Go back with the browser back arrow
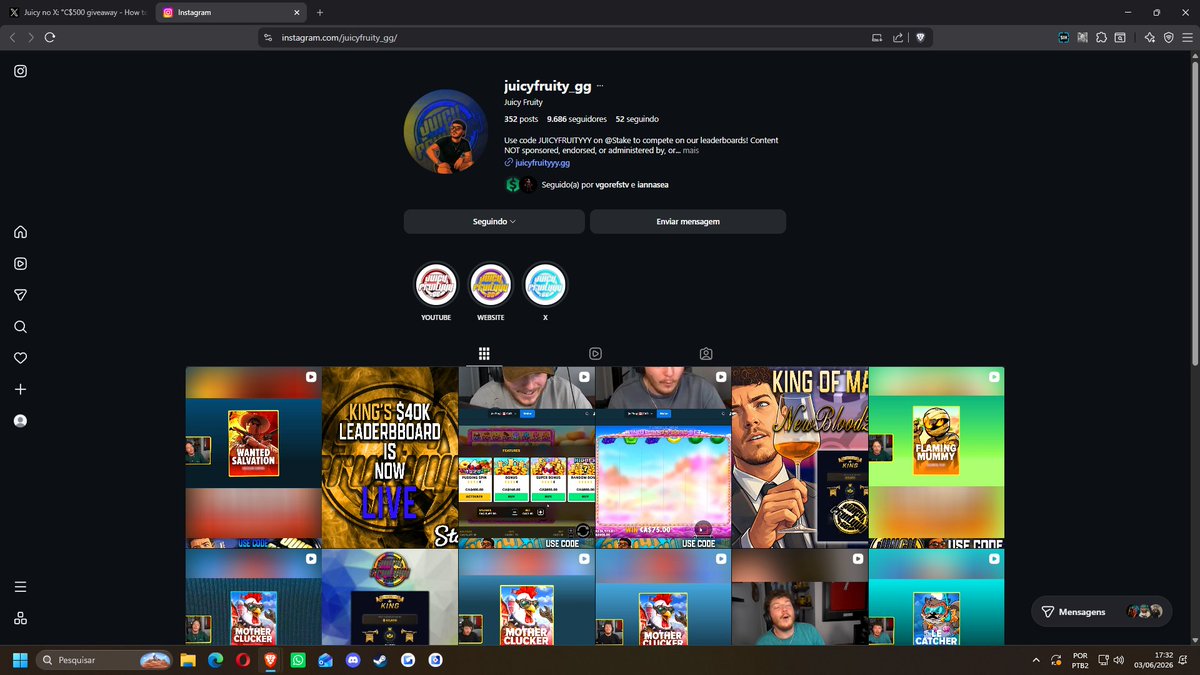Viewport: 1200px width, 675px height. [x=12, y=37]
